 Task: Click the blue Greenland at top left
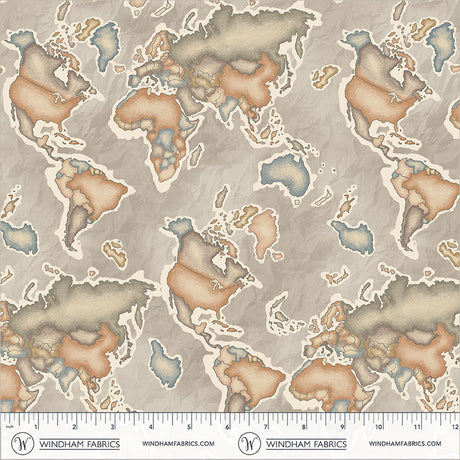(105, 46)
